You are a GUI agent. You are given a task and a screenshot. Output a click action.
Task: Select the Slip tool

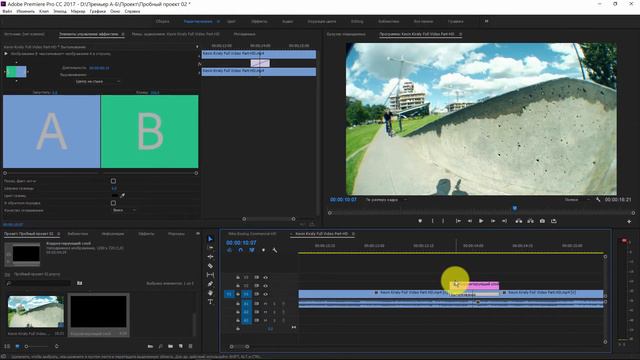tap(210, 275)
